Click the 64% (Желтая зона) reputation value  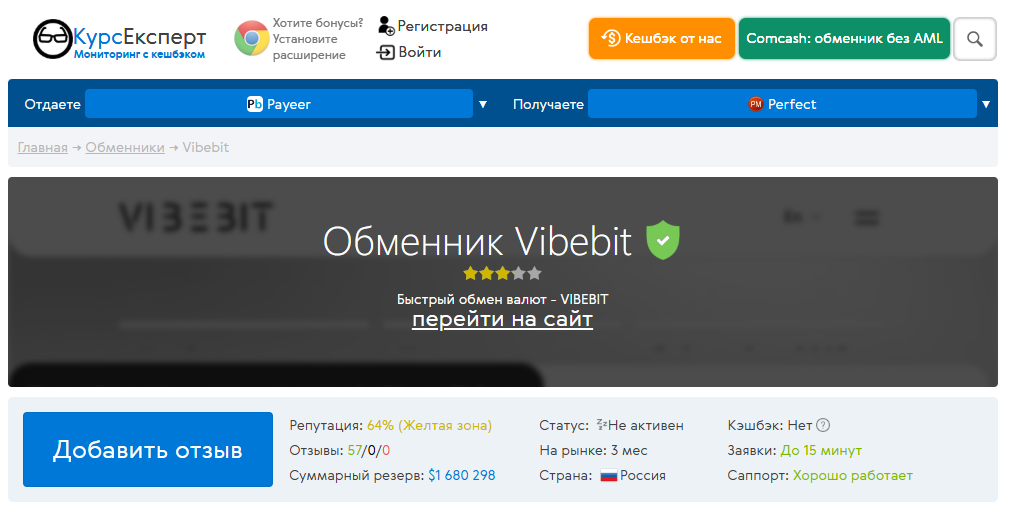pos(429,426)
